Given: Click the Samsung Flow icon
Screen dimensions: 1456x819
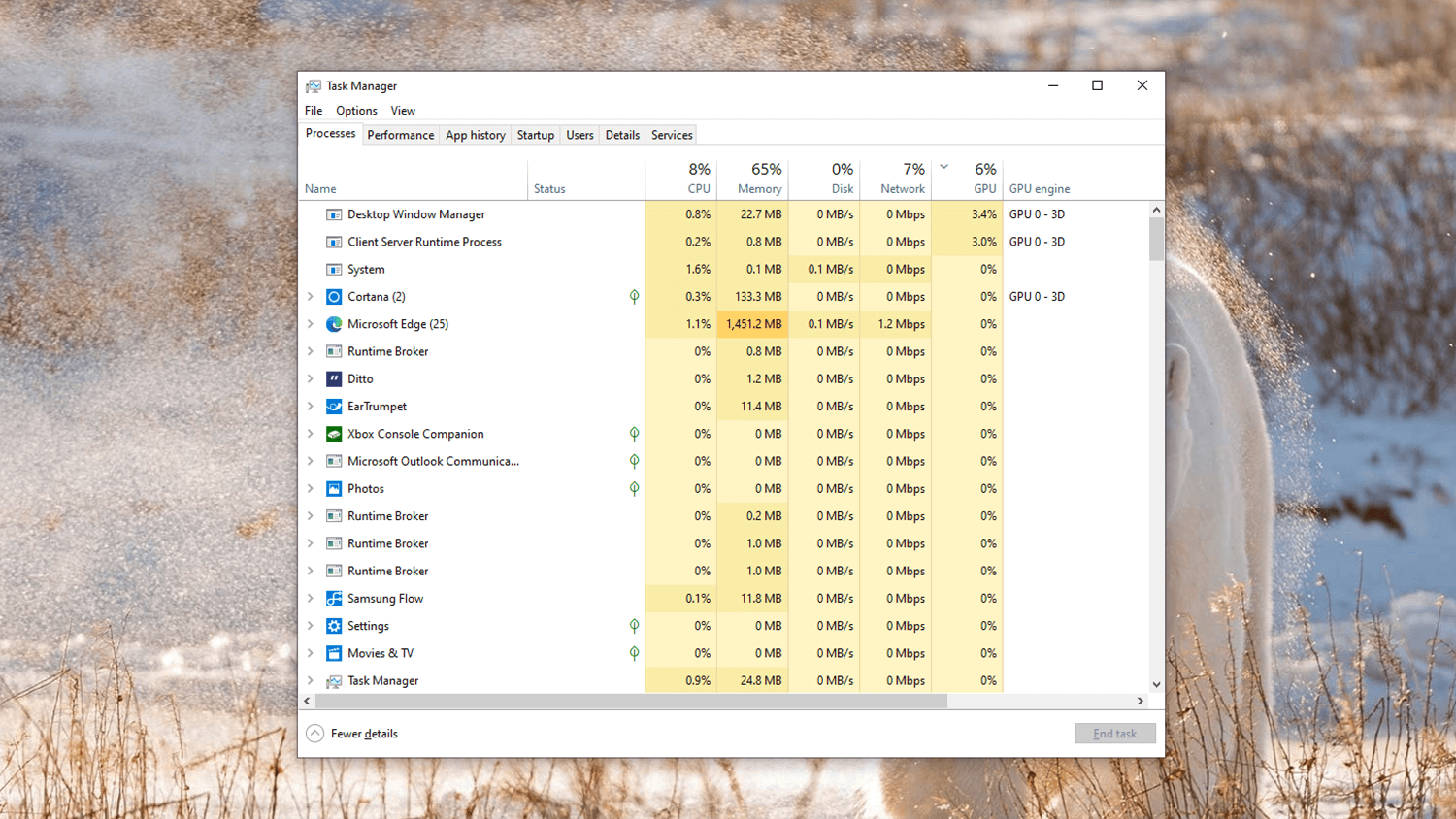Looking at the screenshot, I should (334, 599).
